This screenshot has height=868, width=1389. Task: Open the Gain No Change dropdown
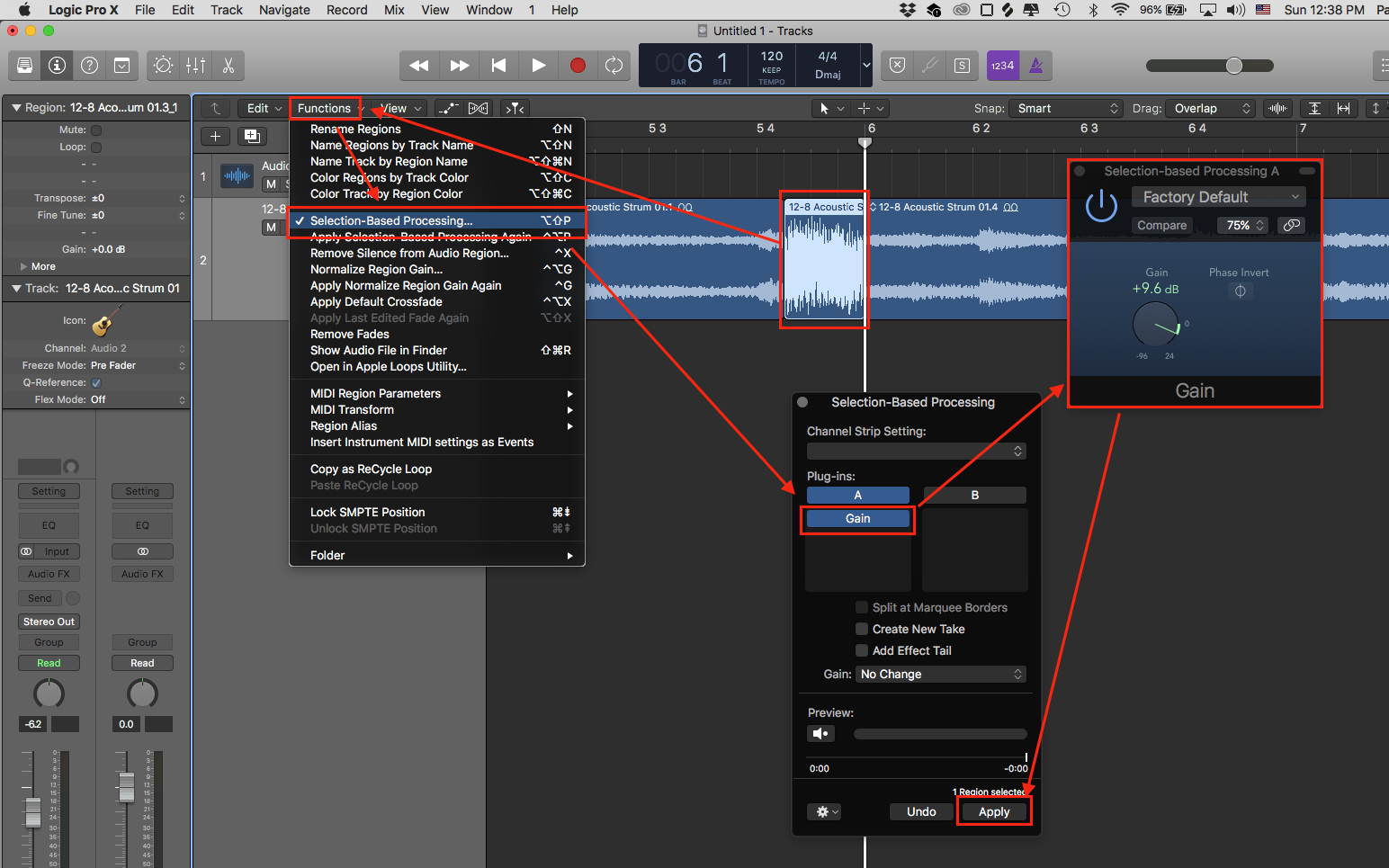[940, 674]
